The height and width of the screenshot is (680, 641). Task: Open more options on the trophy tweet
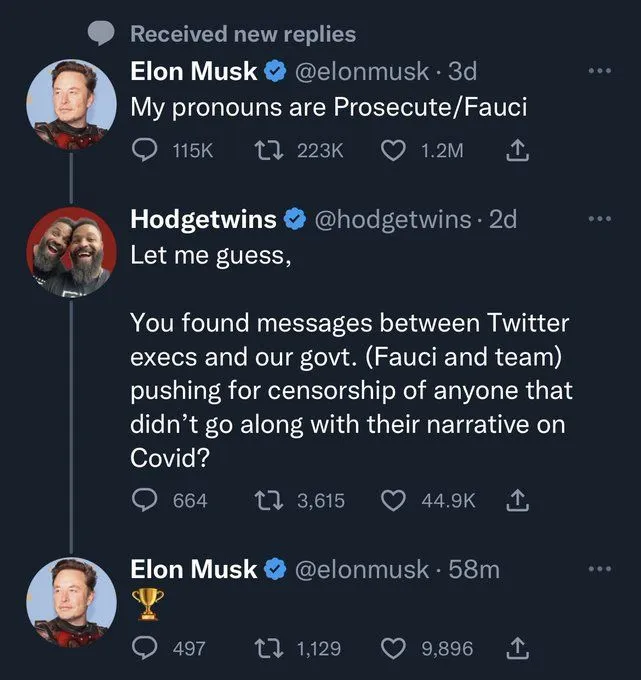598,570
